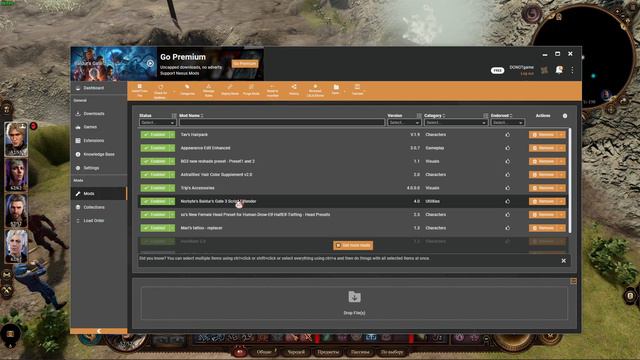Toggle Enabled for BG3 new redhaide preset
Viewport: 640px width, 360px height.
click(154, 161)
